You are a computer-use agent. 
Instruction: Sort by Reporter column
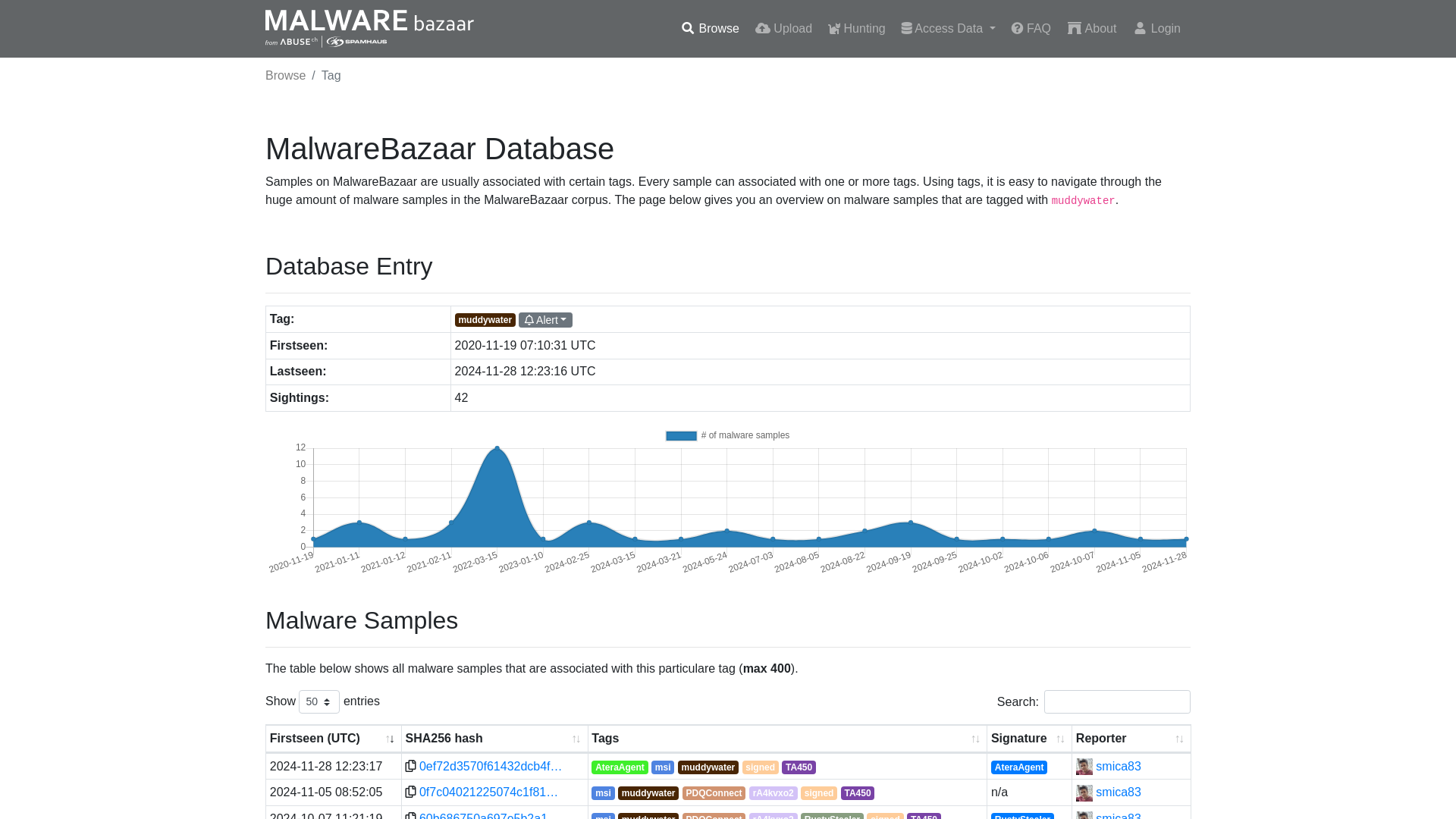click(1131, 739)
